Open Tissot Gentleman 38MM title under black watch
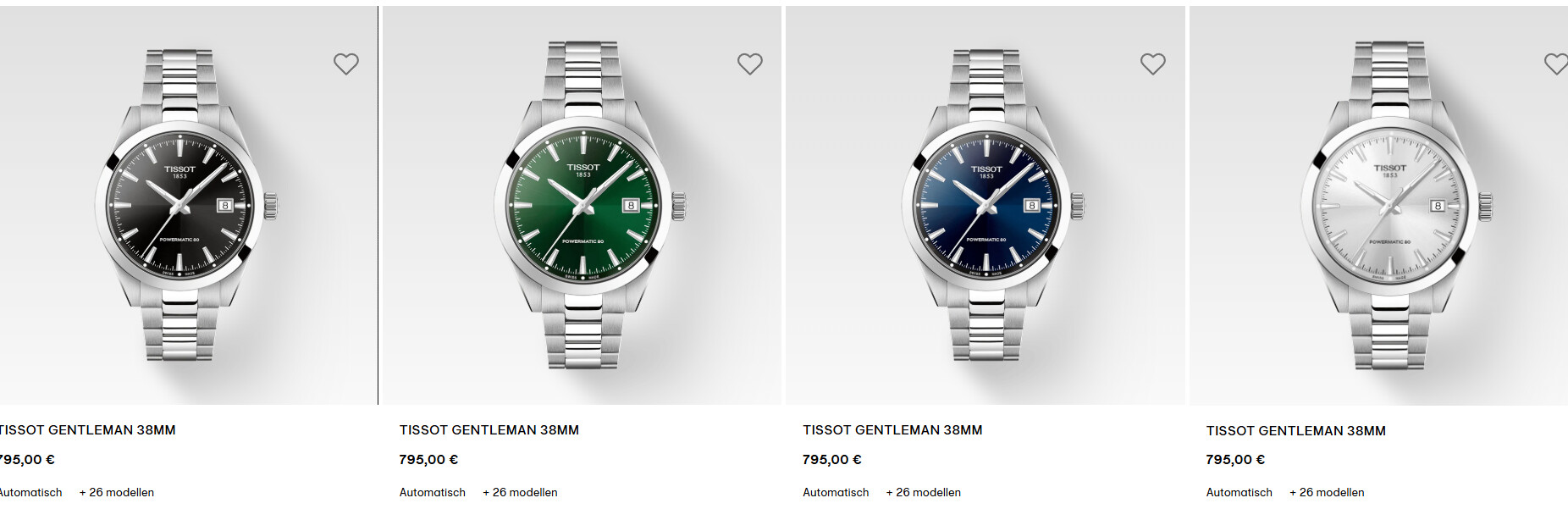1568x509 pixels. tap(87, 430)
